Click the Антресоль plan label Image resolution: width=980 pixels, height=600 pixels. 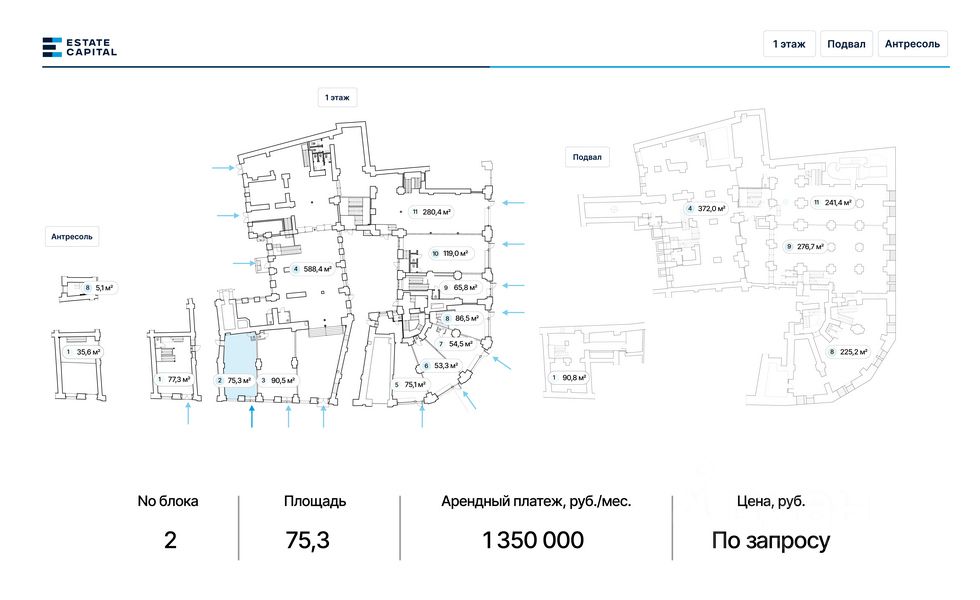72,236
